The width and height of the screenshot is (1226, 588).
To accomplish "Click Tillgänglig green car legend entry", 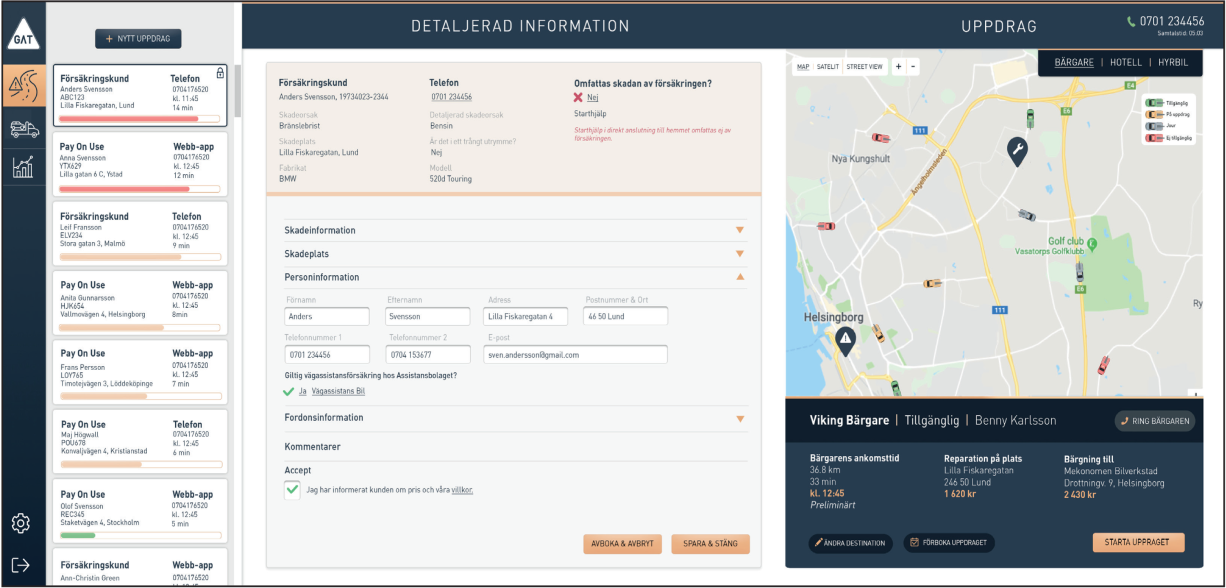I will (x=1168, y=103).
